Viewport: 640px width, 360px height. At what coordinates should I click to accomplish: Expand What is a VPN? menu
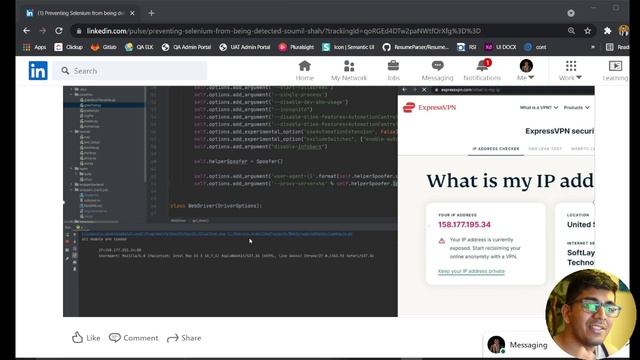point(539,107)
